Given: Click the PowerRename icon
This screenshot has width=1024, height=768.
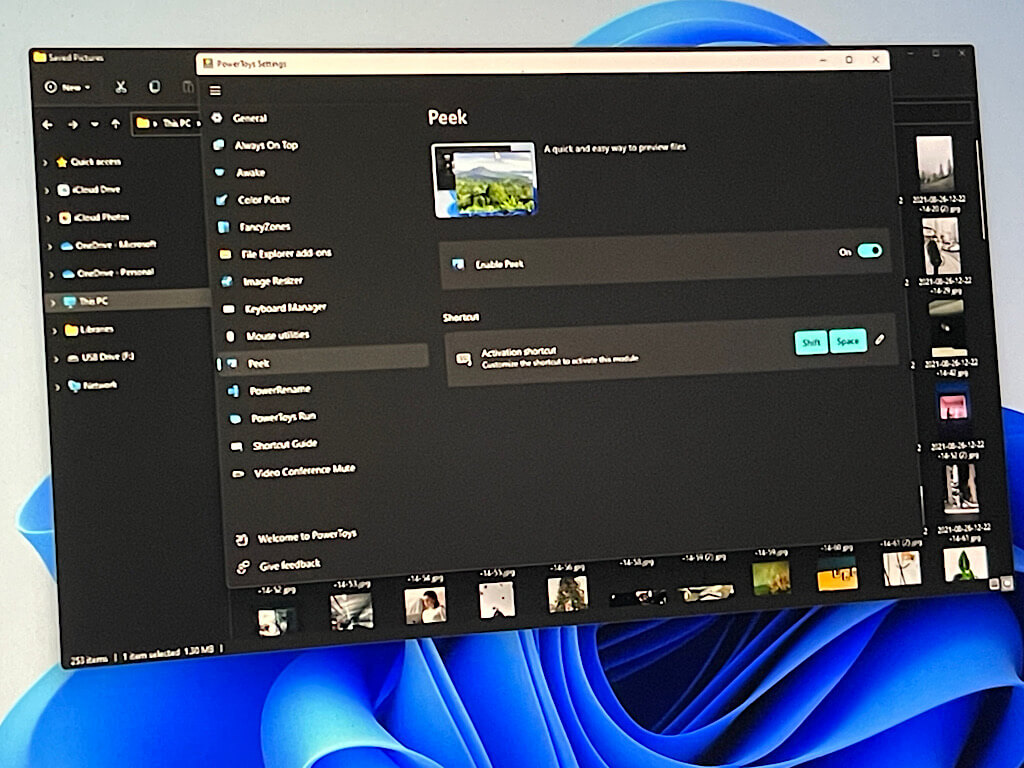Looking at the screenshot, I should [x=233, y=391].
